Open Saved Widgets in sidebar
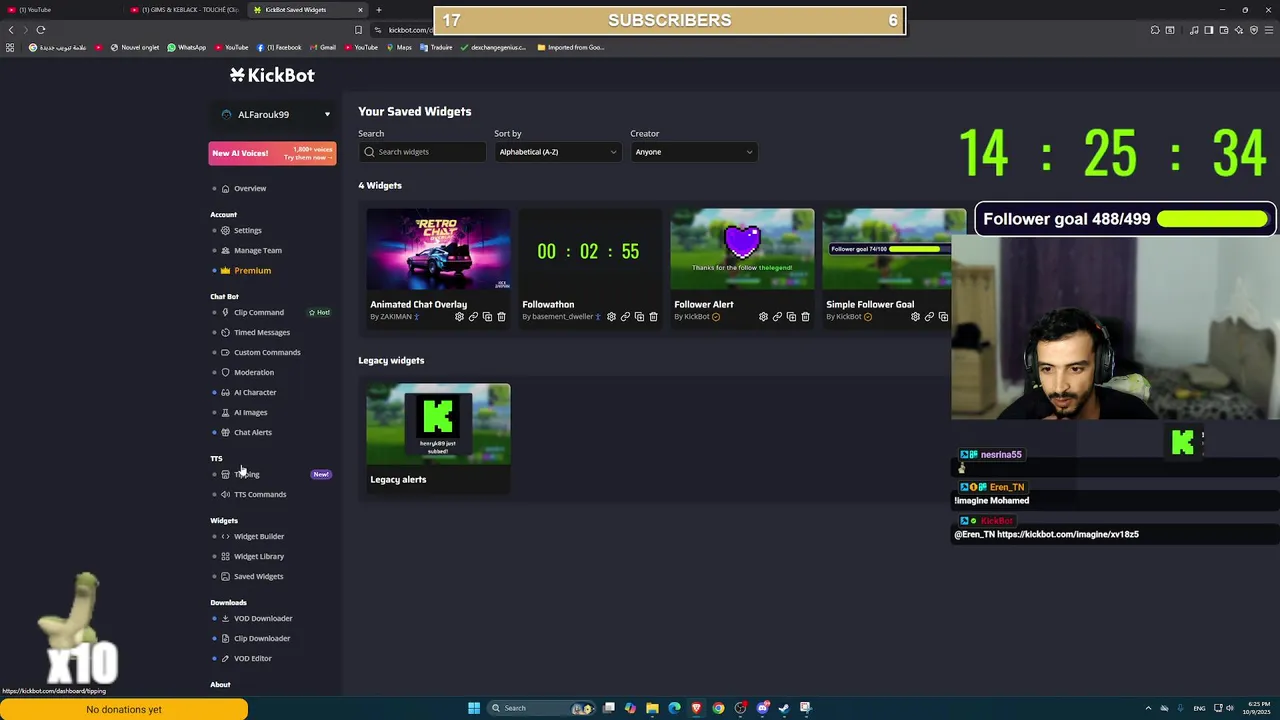1280x720 pixels. click(x=258, y=576)
